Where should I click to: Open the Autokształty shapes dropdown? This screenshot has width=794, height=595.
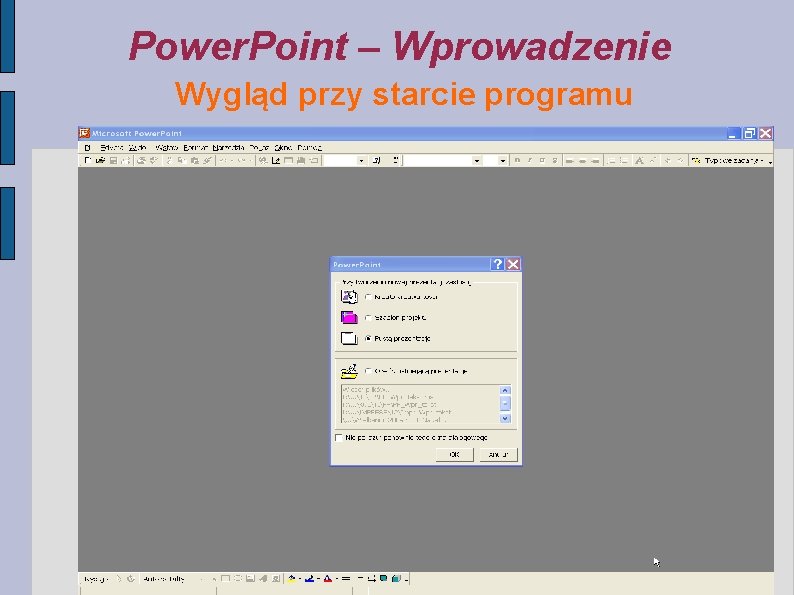coord(164,578)
